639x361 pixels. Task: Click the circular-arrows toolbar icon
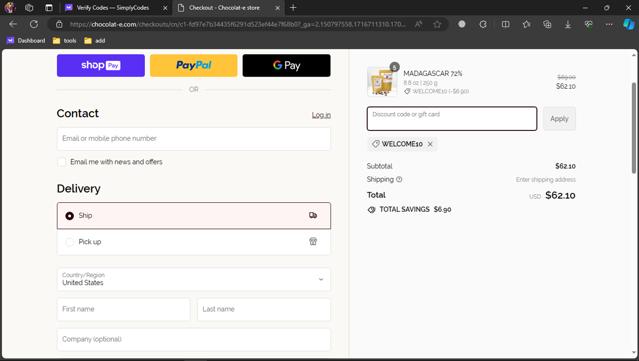483,24
